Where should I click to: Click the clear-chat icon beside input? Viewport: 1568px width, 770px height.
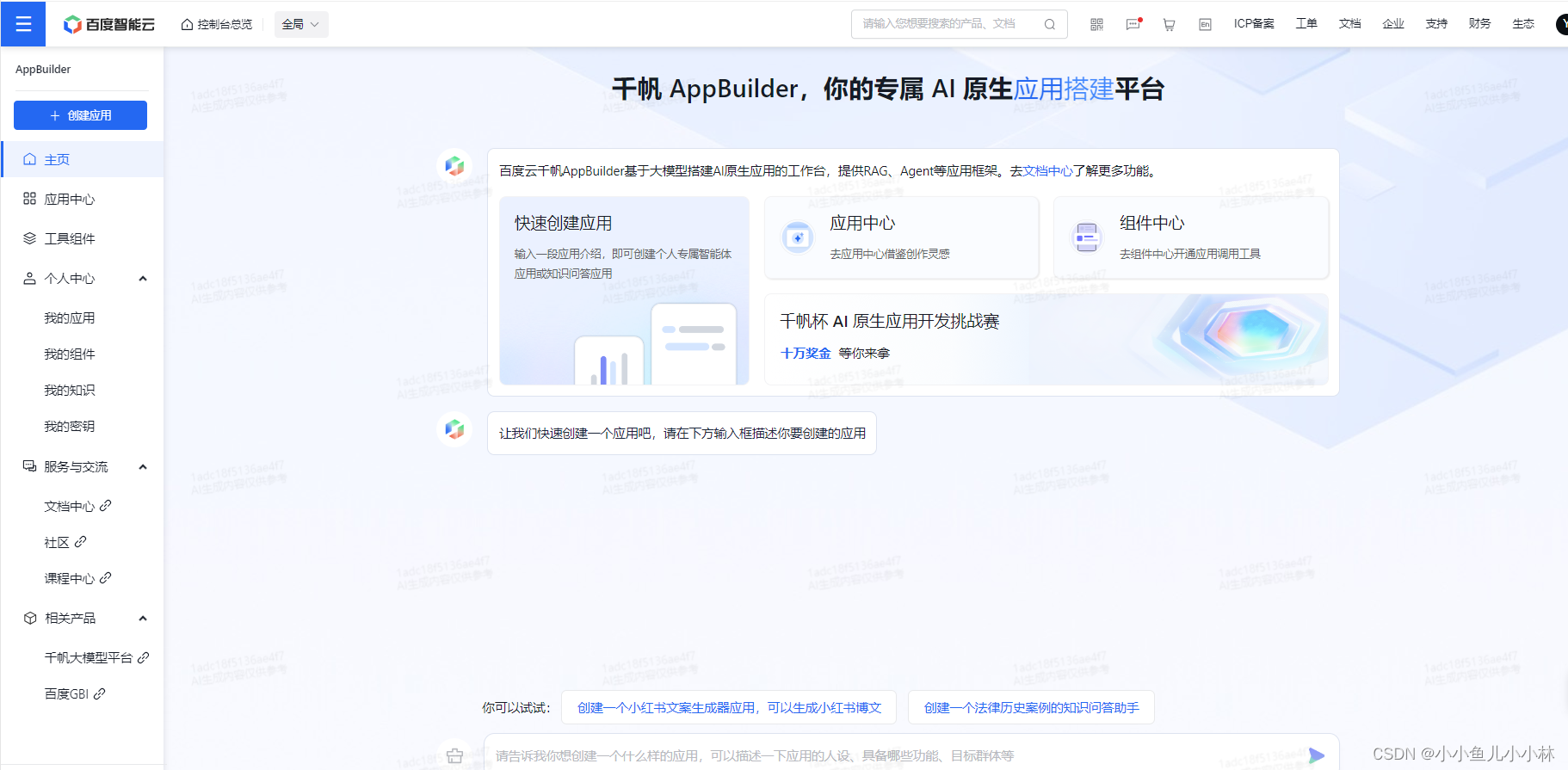(x=454, y=755)
